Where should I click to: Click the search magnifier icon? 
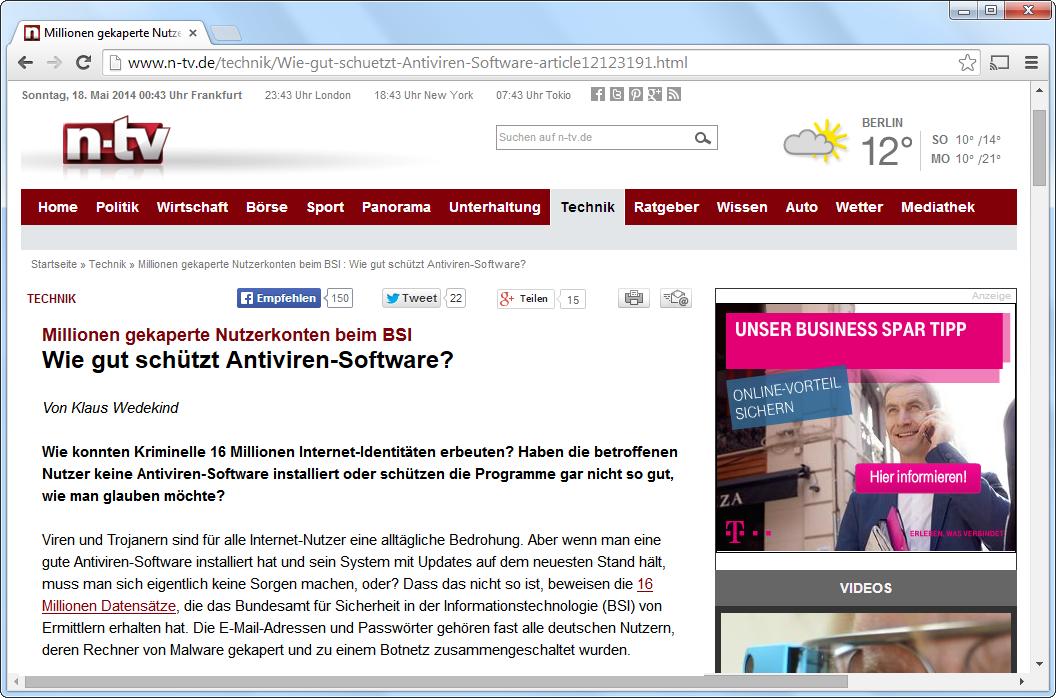coord(703,138)
